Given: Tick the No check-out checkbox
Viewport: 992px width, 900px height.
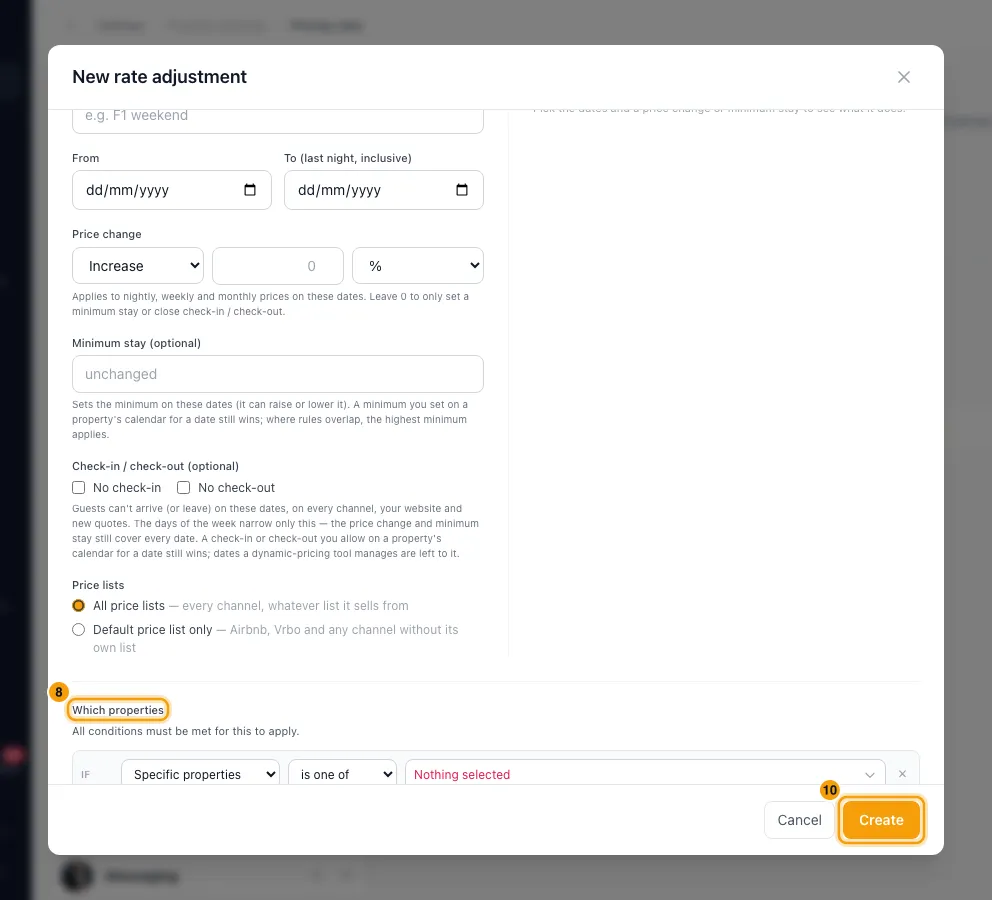Looking at the screenshot, I should coord(183,488).
